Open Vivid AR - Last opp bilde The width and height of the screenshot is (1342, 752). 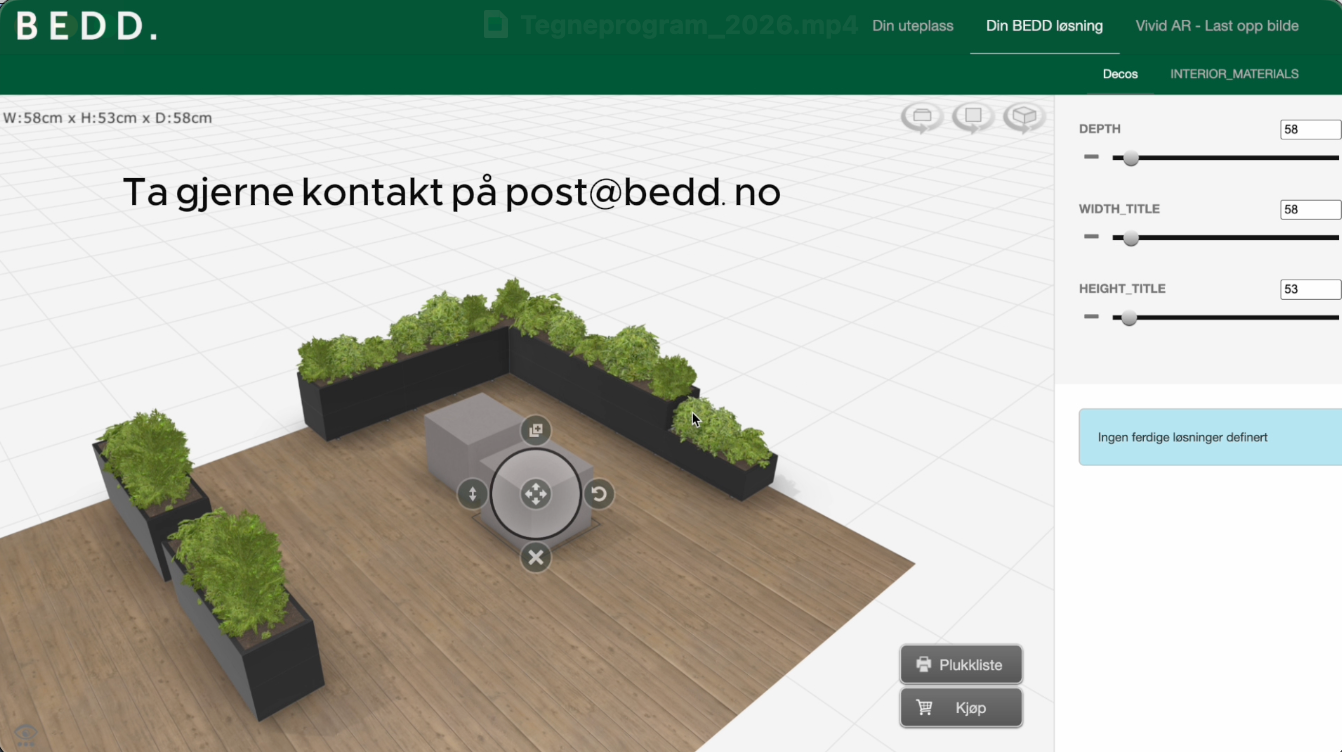(x=1216, y=26)
